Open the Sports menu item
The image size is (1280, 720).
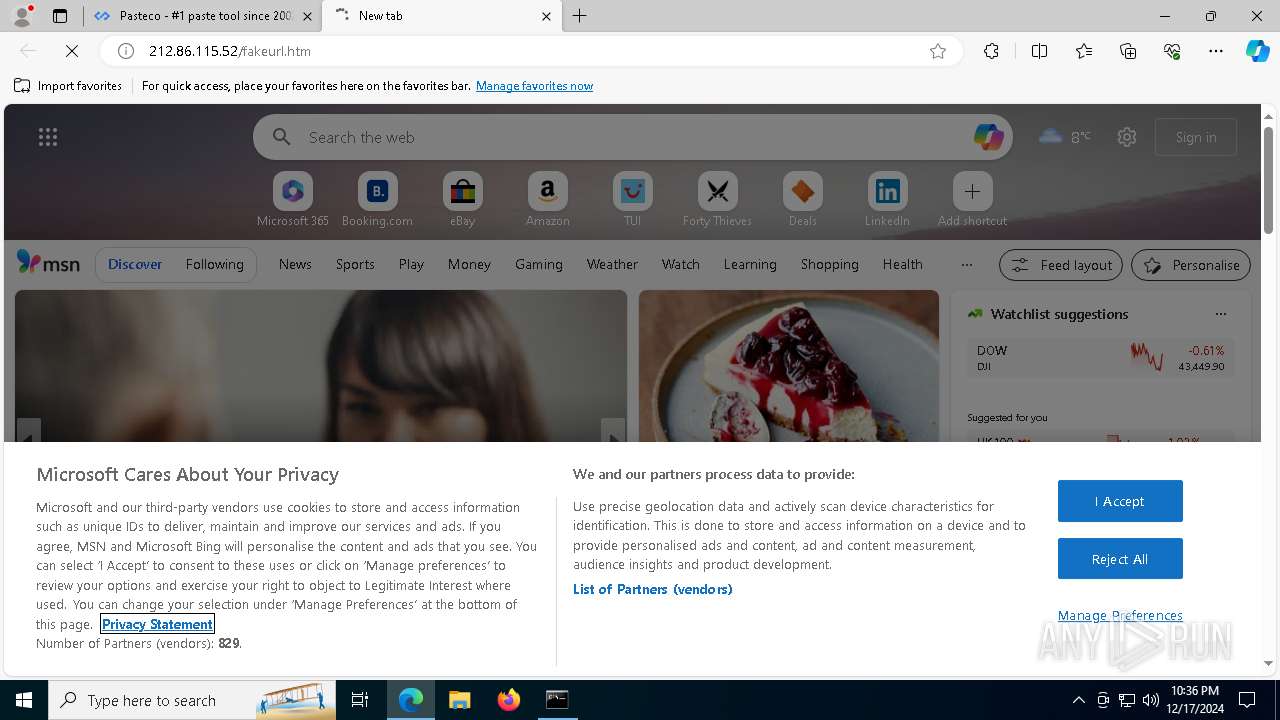tap(355, 264)
